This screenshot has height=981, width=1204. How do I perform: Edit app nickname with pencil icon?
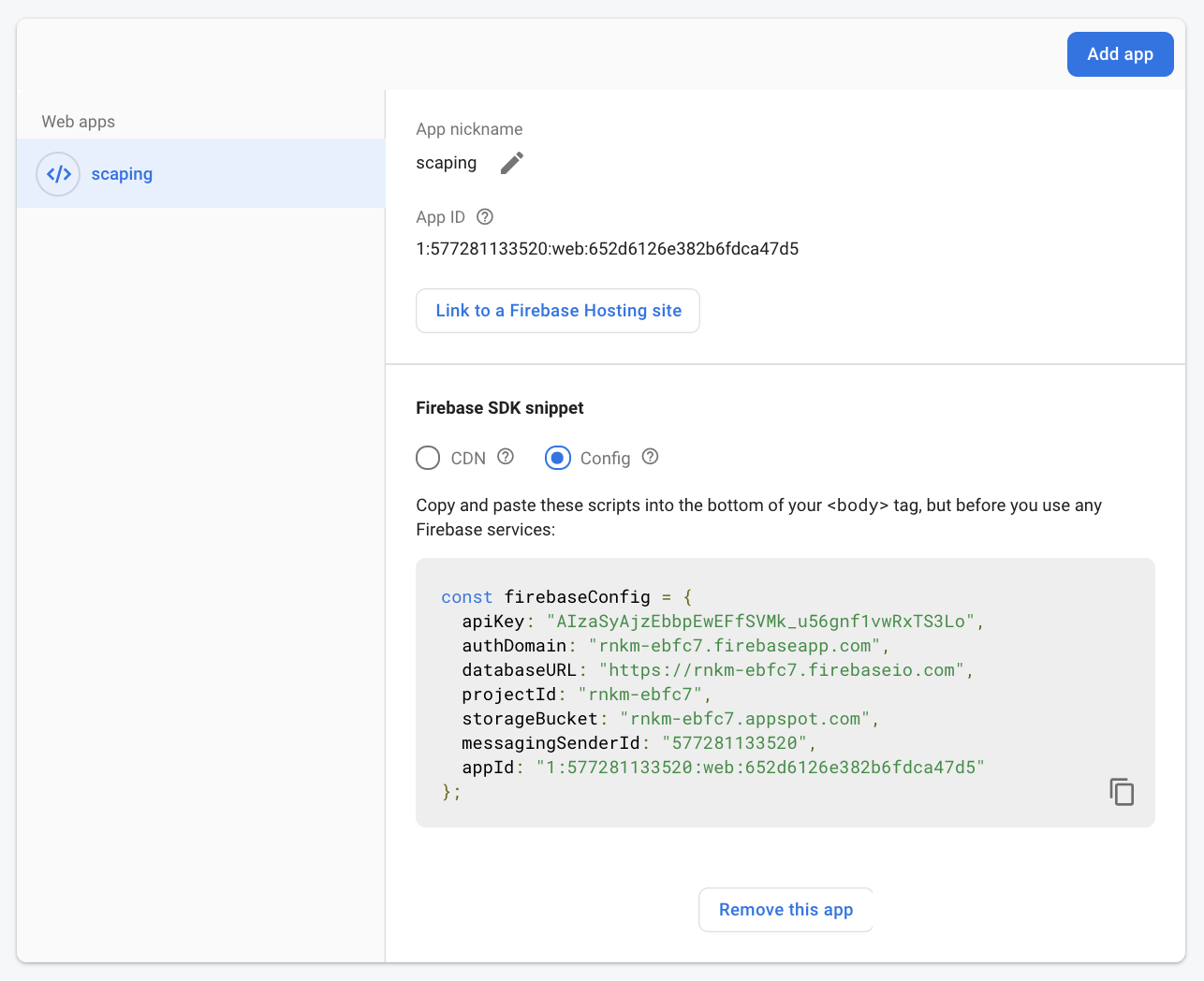[512, 163]
